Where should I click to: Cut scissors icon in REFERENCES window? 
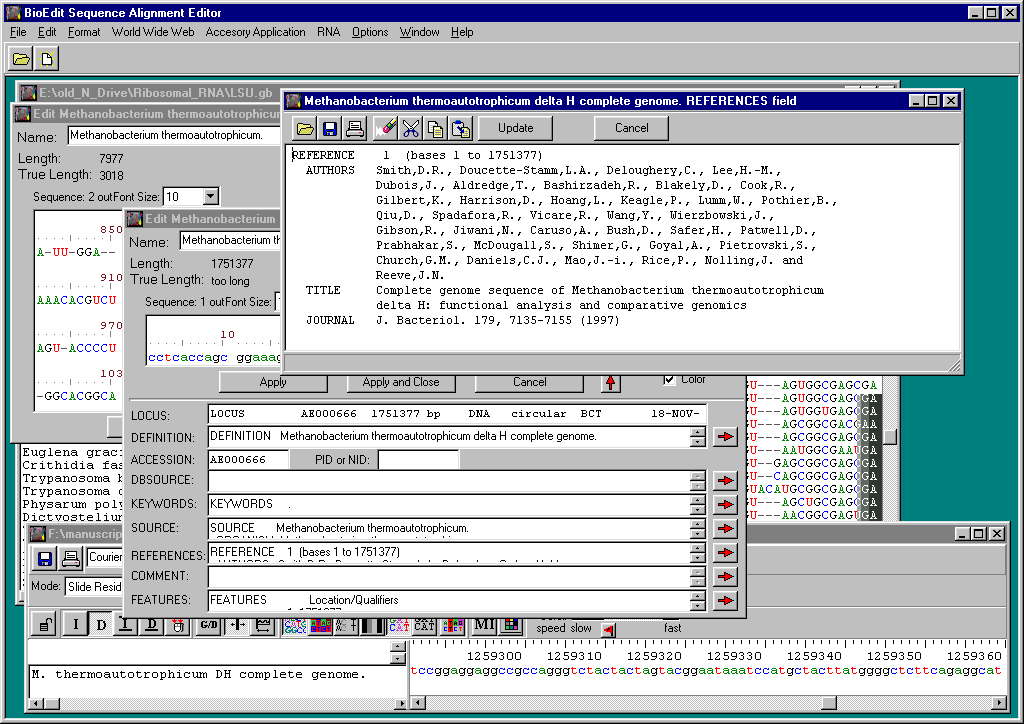(x=410, y=129)
